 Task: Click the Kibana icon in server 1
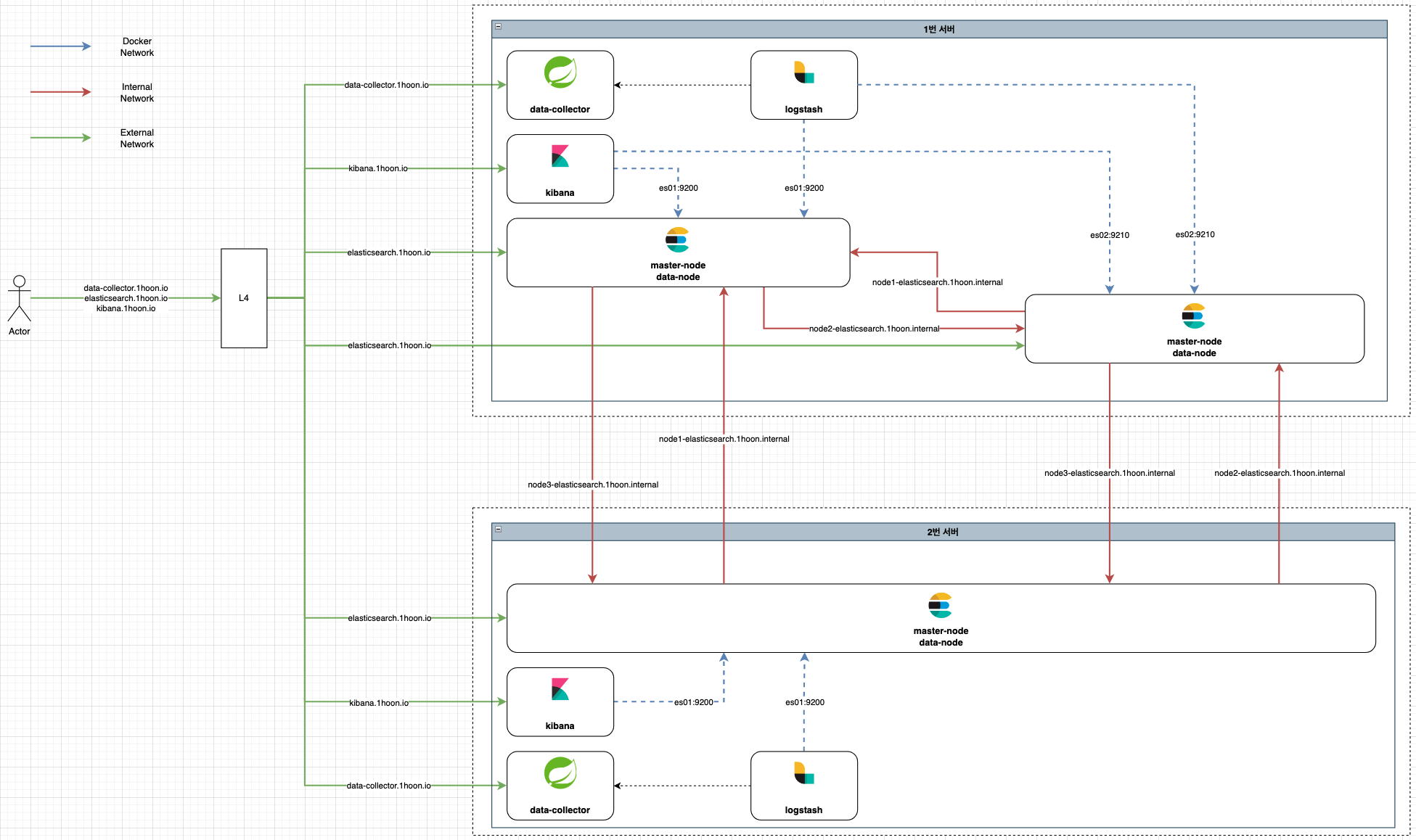(x=560, y=156)
